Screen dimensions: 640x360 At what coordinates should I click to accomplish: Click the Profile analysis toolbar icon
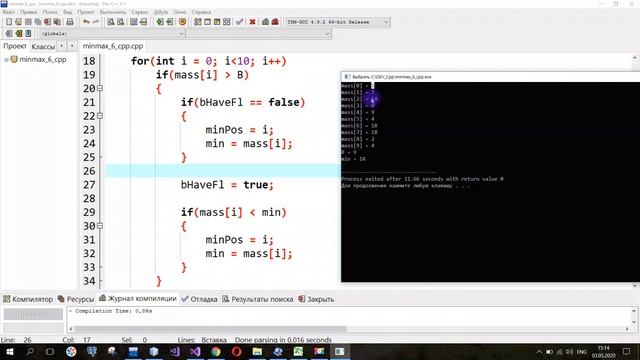265,22
